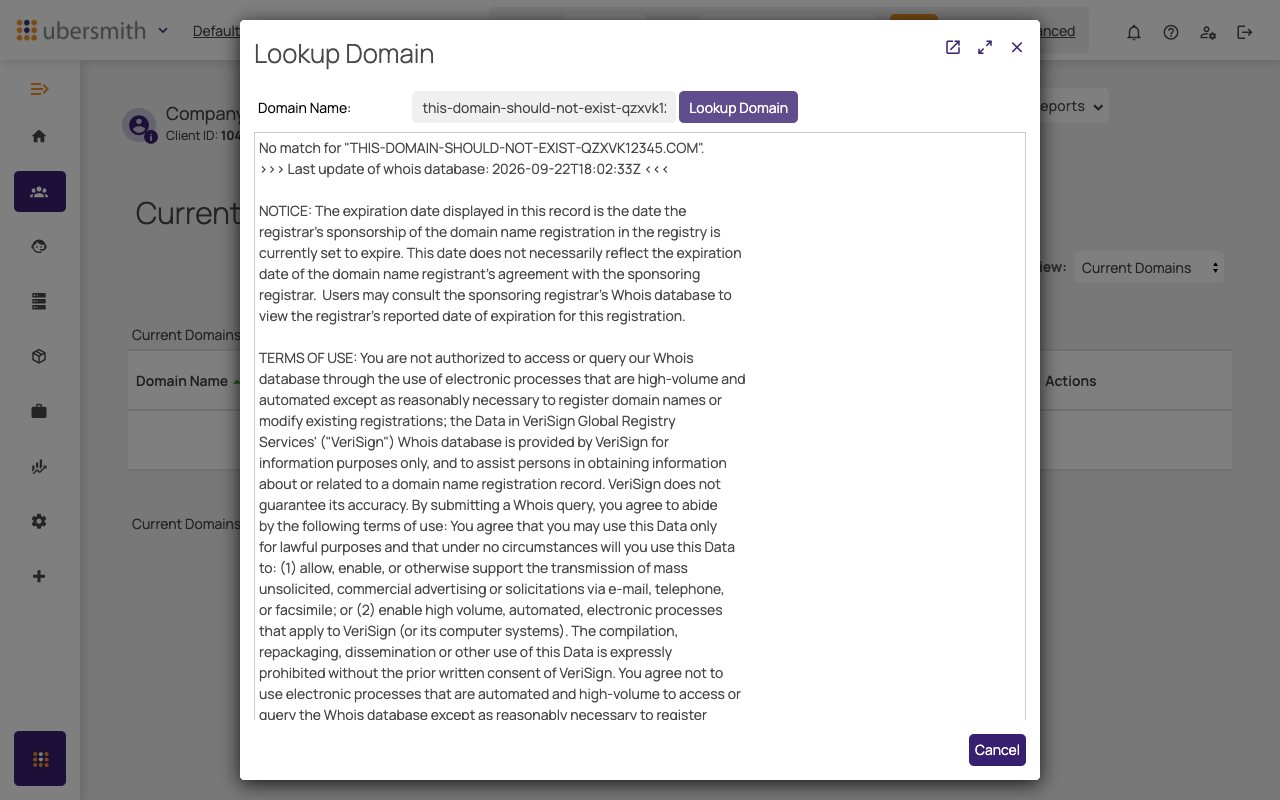Screen dimensions: 1280x800
Task: Click the client avatar icon
Action: click(139, 126)
